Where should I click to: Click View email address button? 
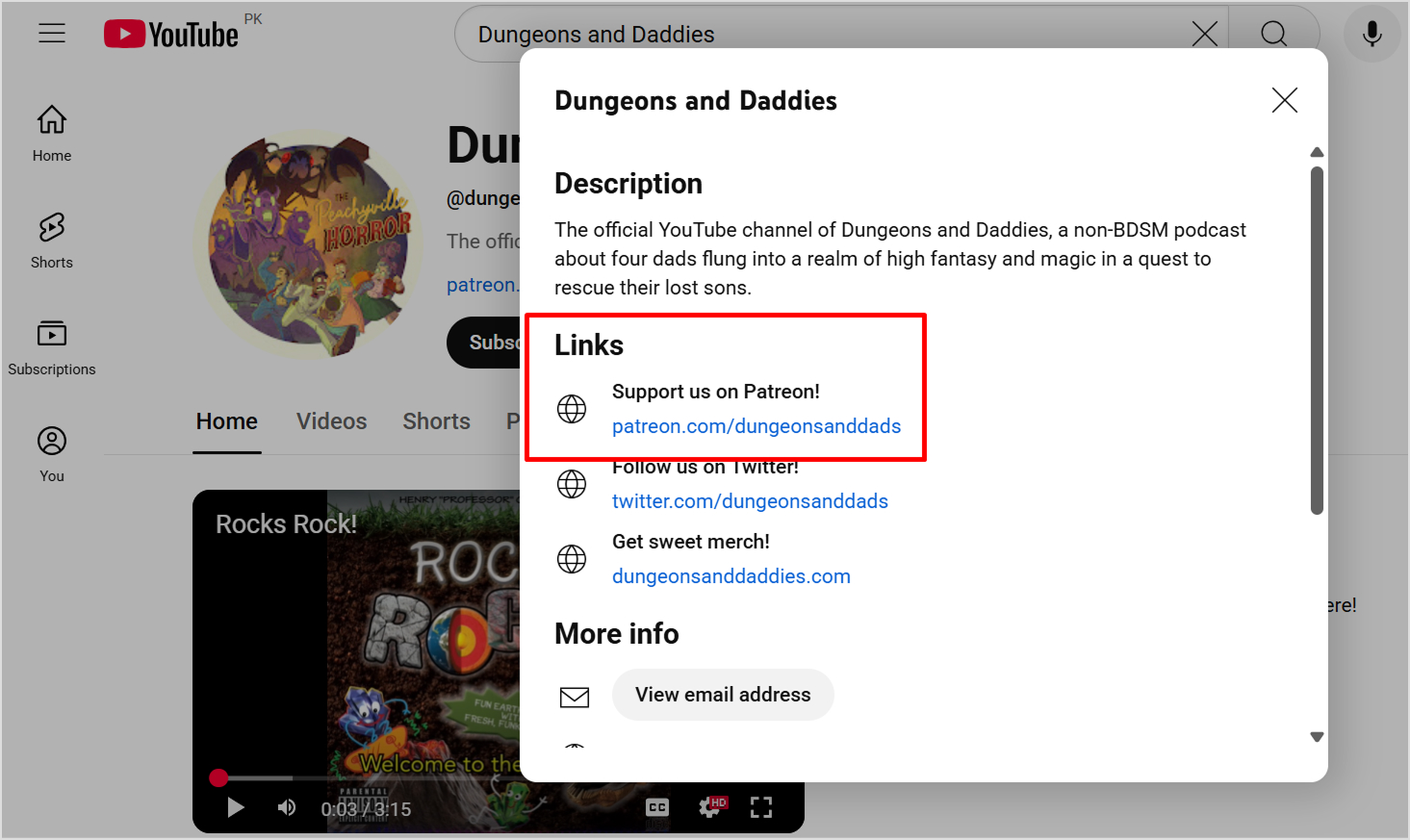(723, 695)
